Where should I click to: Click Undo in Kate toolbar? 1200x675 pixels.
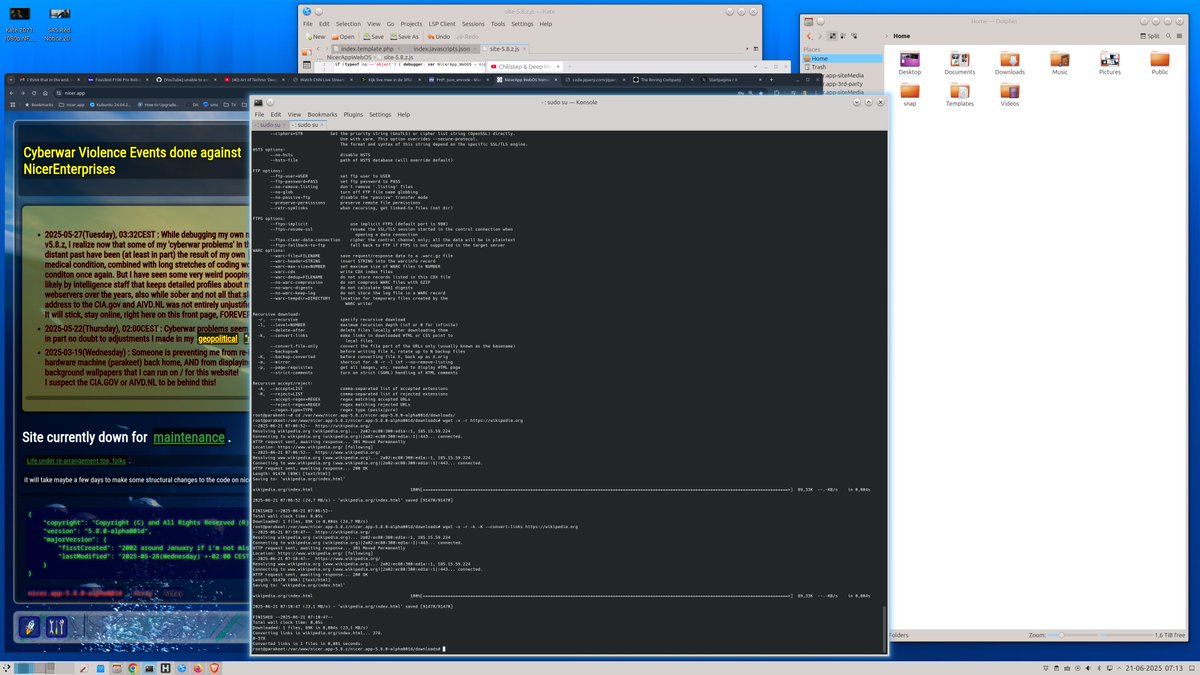441,36
